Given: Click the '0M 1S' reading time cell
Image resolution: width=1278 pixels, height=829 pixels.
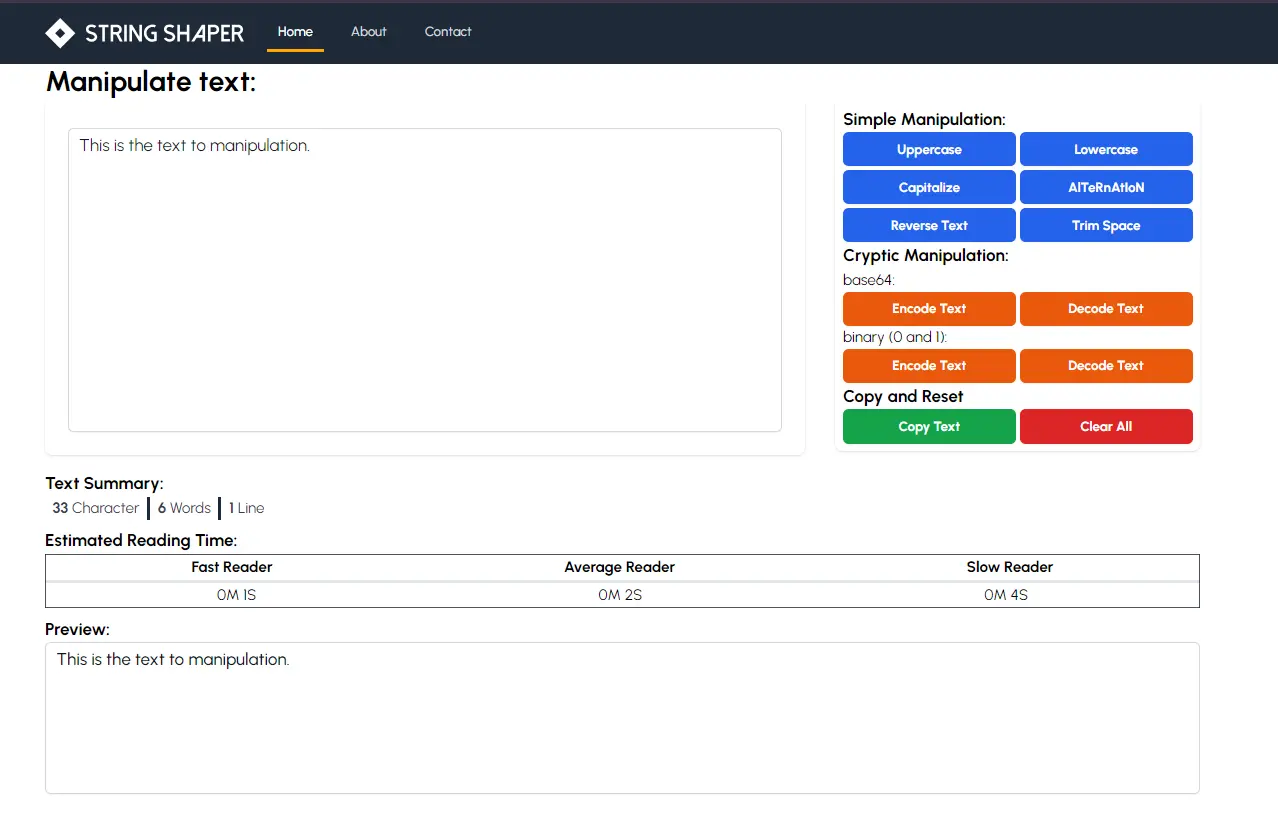Looking at the screenshot, I should [x=236, y=595].
